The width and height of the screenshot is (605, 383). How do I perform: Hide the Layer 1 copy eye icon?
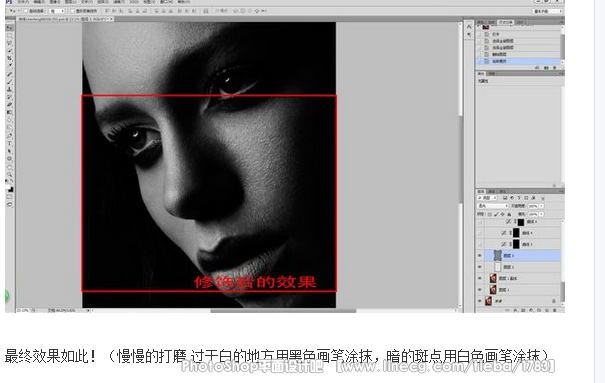pos(480,278)
